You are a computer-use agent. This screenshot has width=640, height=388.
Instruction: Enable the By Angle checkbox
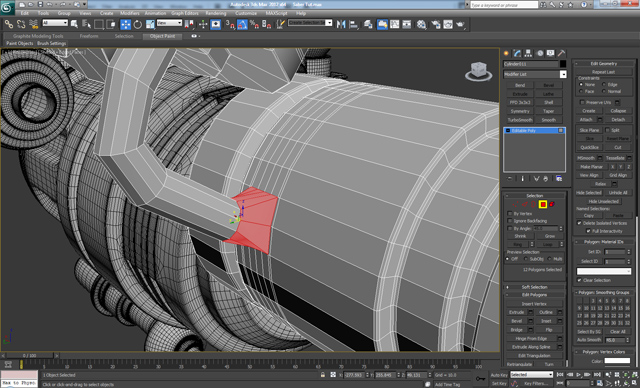pos(510,228)
